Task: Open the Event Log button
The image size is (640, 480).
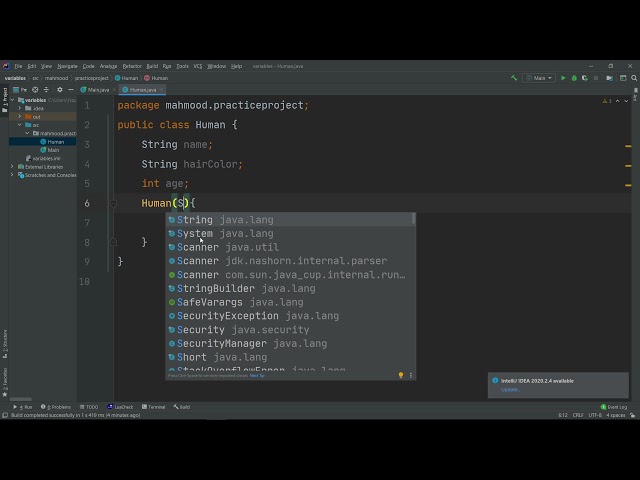Action: coord(614,407)
